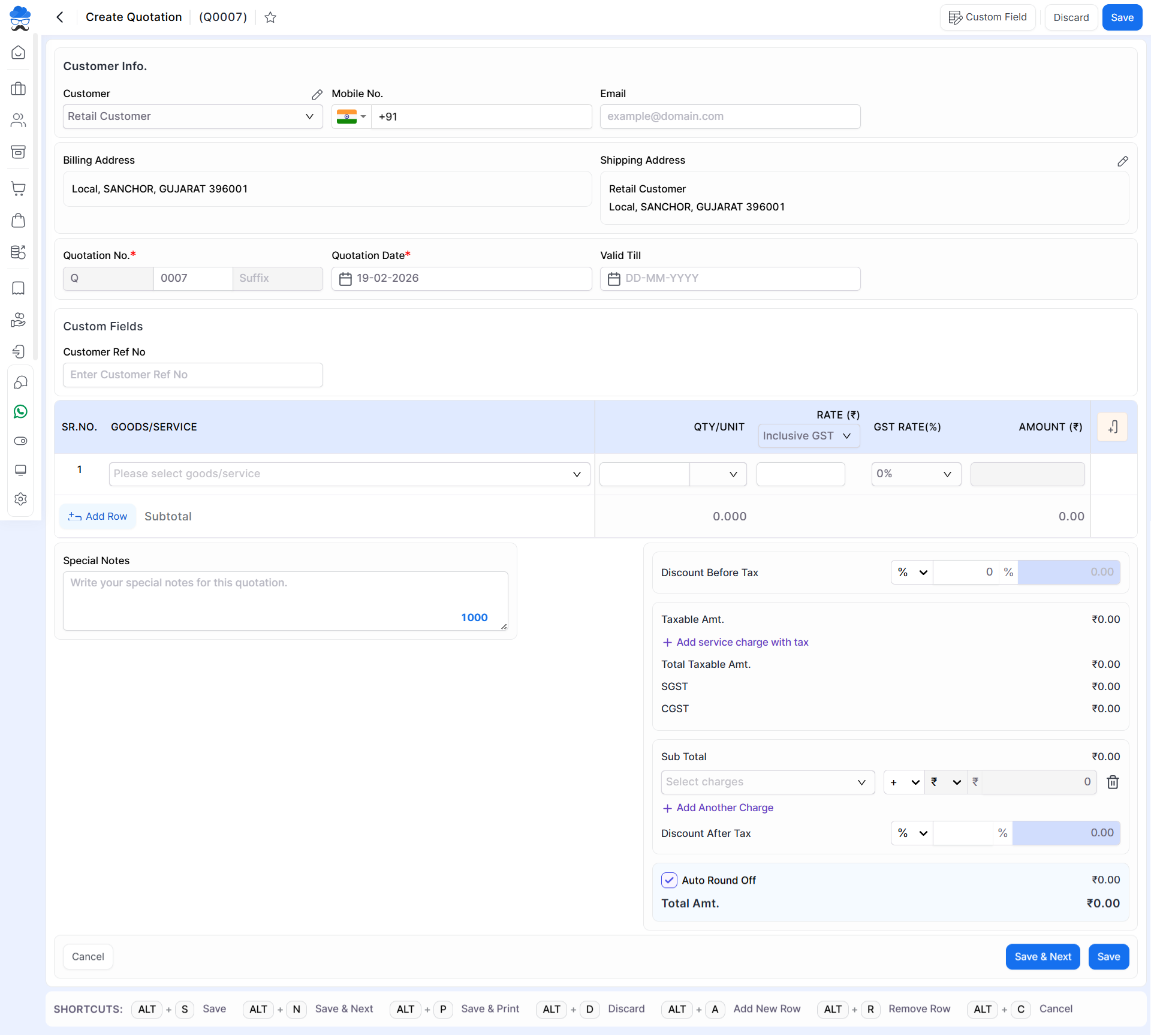Open Select charges dropdown

[767, 782]
